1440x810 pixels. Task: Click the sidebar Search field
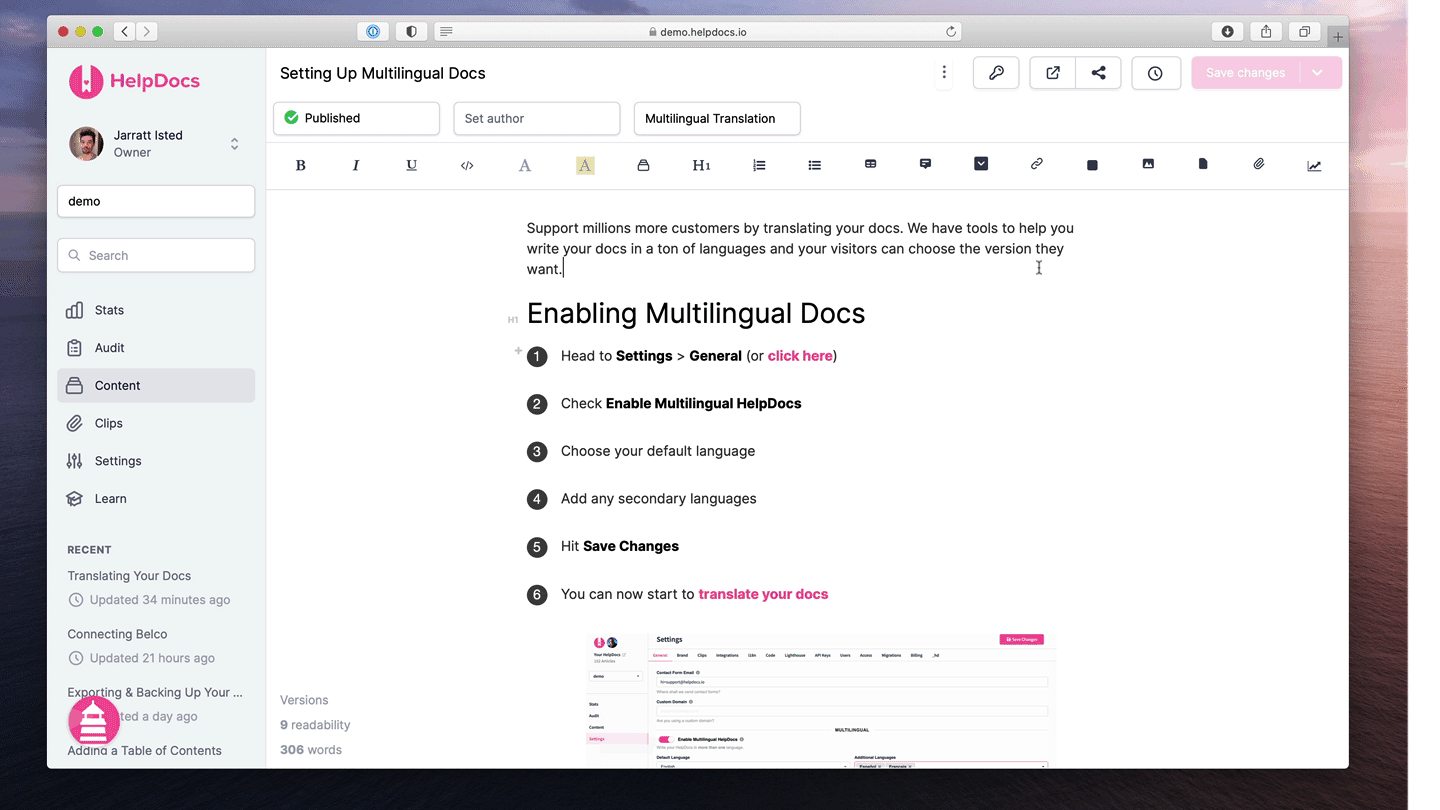[156, 255]
